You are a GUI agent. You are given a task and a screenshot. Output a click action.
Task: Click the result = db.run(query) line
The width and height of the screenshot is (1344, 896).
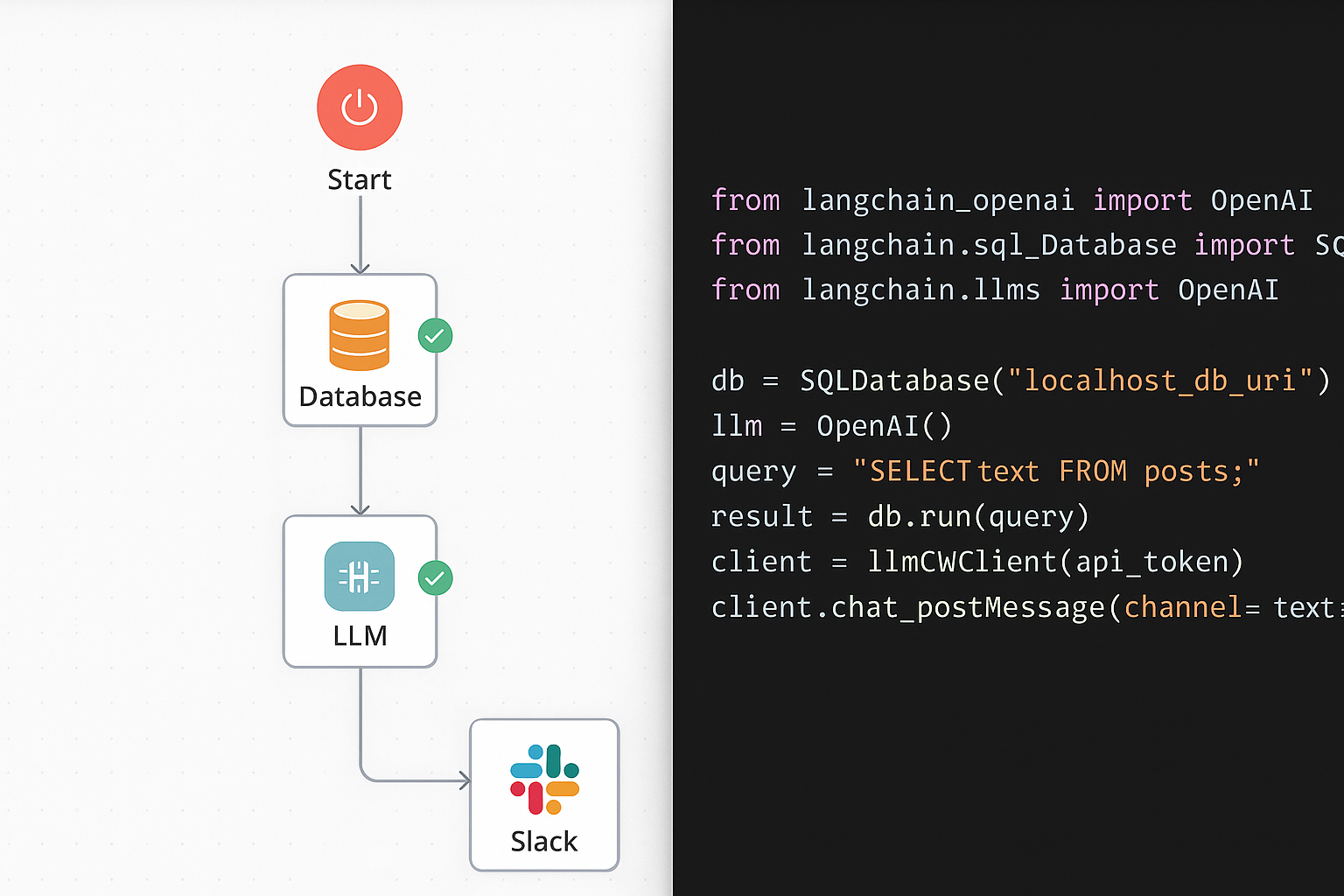pyautogui.click(x=900, y=517)
